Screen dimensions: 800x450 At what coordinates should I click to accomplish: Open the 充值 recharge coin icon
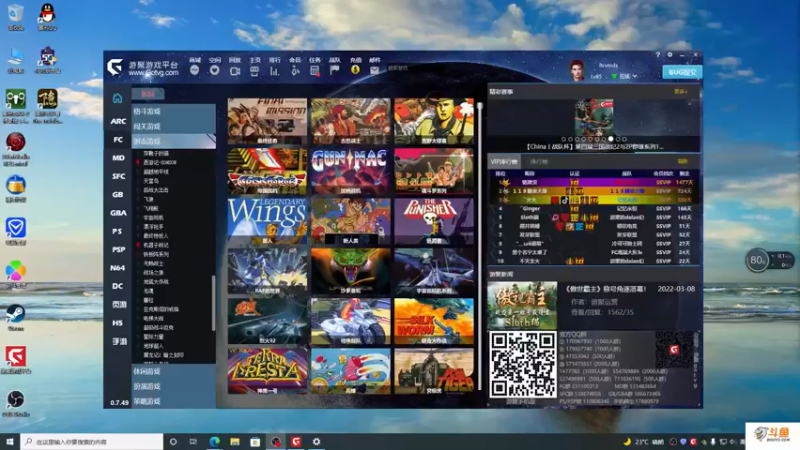355,70
